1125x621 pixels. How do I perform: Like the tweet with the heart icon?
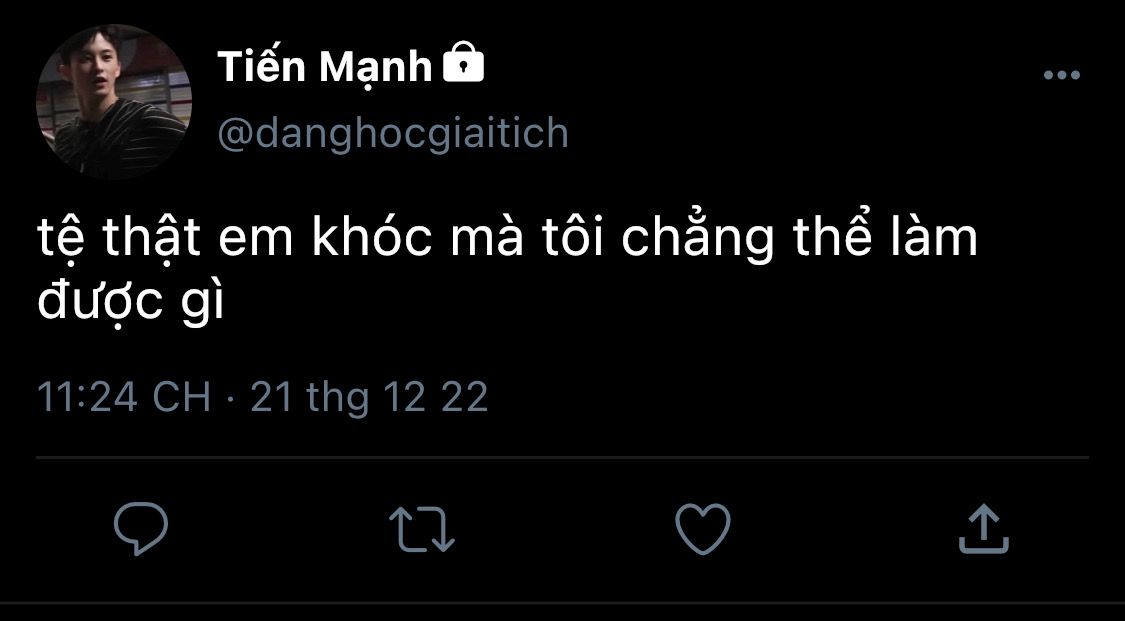click(703, 528)
